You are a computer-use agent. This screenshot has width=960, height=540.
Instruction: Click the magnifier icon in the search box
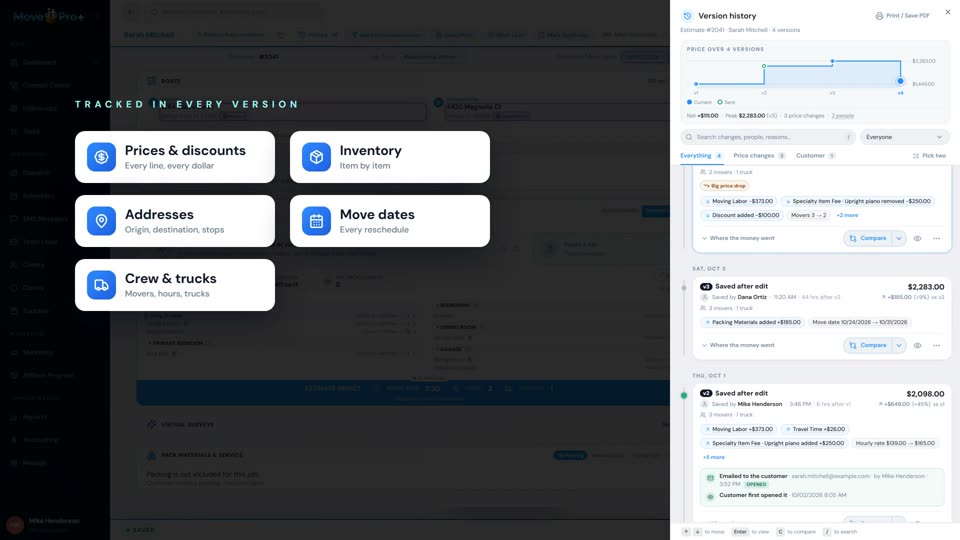click(x=689, y=137)
